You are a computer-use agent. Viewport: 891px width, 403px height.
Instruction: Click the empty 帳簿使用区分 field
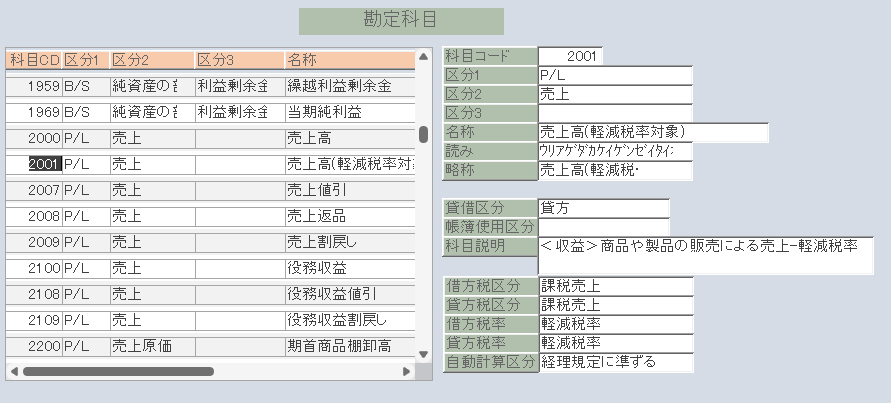click(x=603, y=227)
